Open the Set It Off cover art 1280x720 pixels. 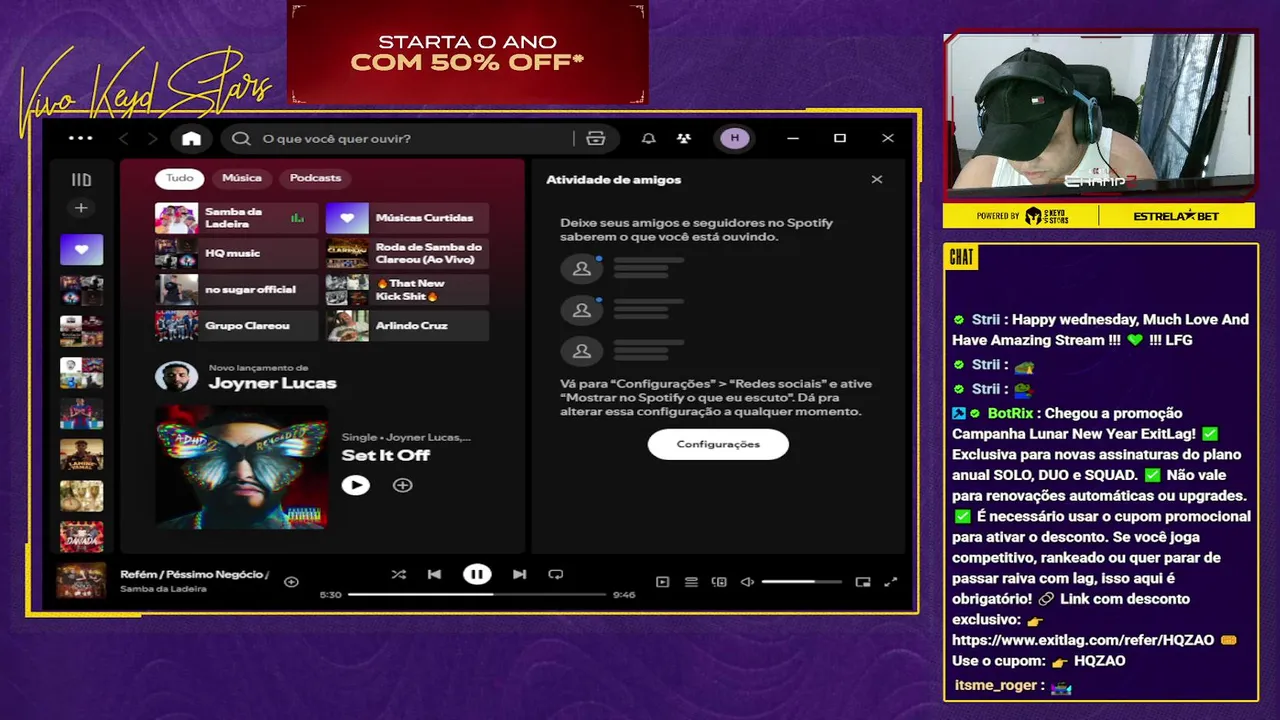241,466
